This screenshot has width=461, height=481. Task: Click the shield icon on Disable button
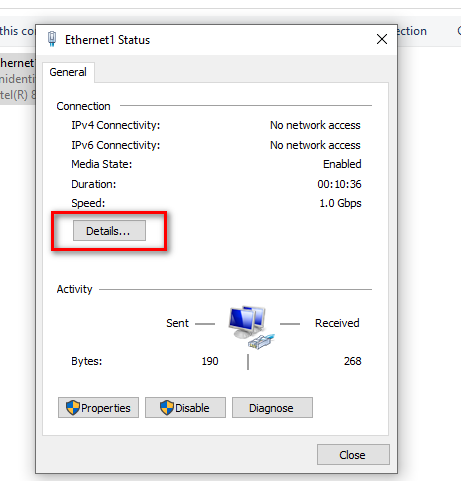pyautogui.click(x=167, y=407)
